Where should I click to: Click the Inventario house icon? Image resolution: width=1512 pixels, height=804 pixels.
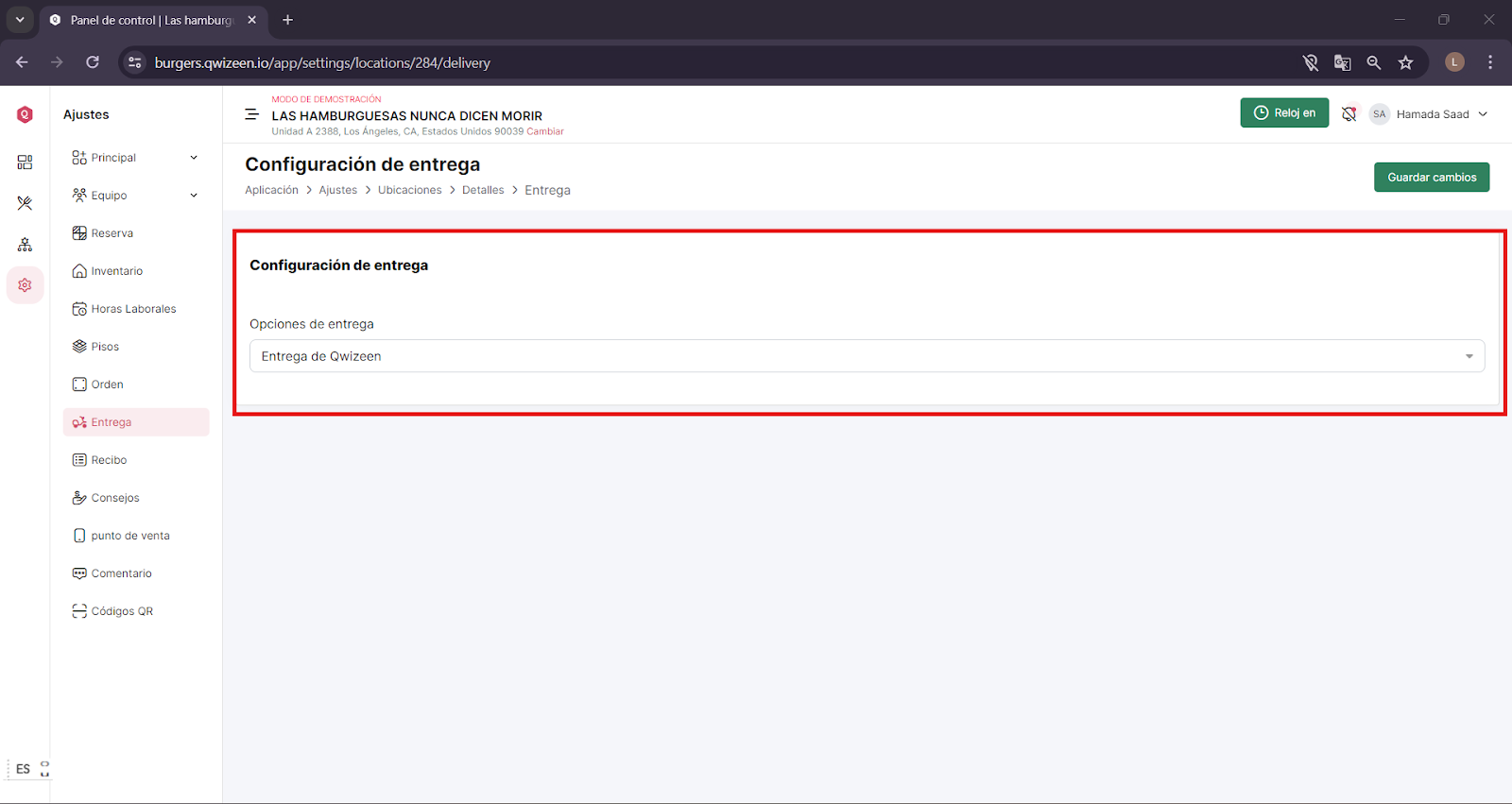point(79,271)
